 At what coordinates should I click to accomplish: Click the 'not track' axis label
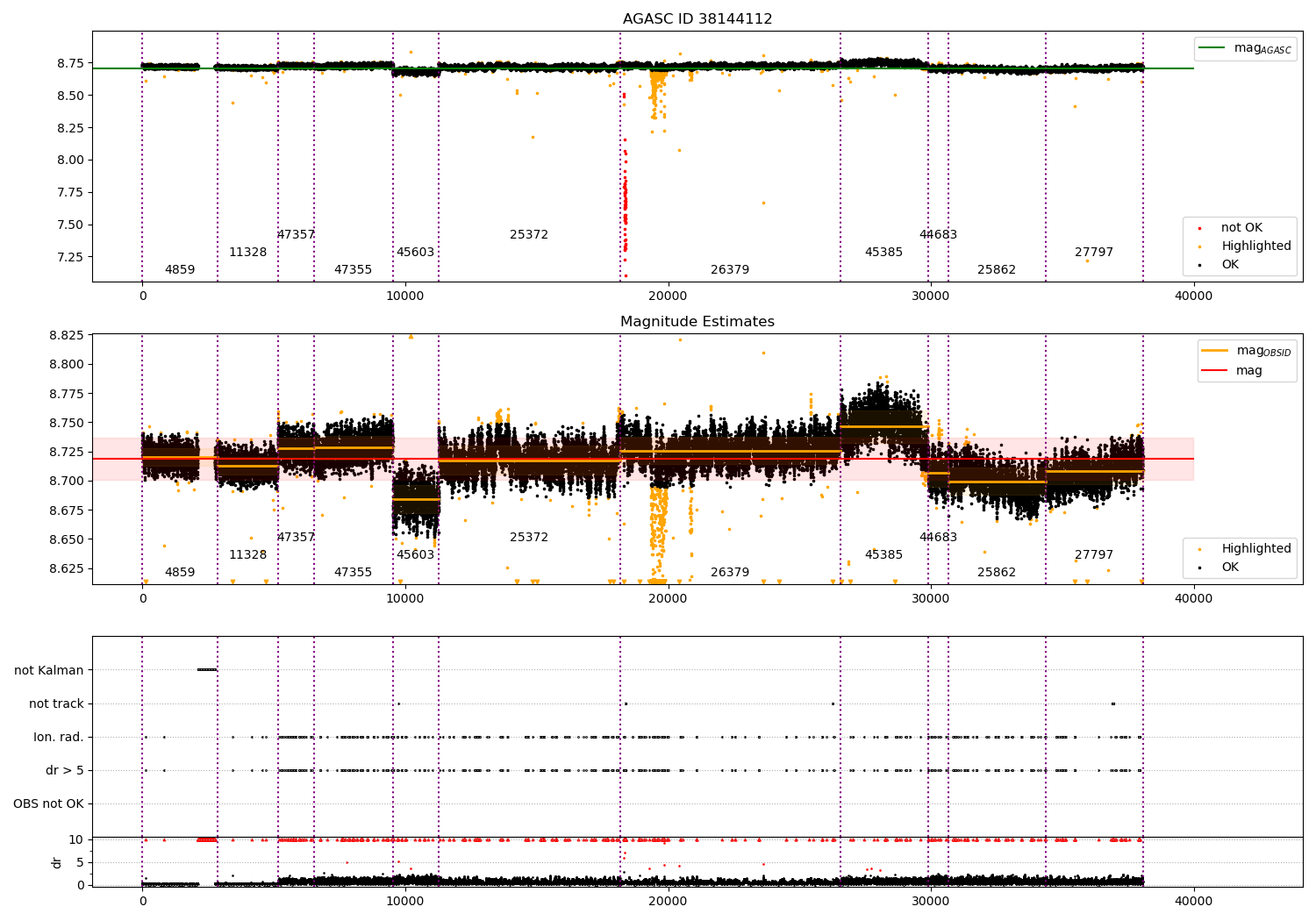pyautogui.click(x=56, y=703)
